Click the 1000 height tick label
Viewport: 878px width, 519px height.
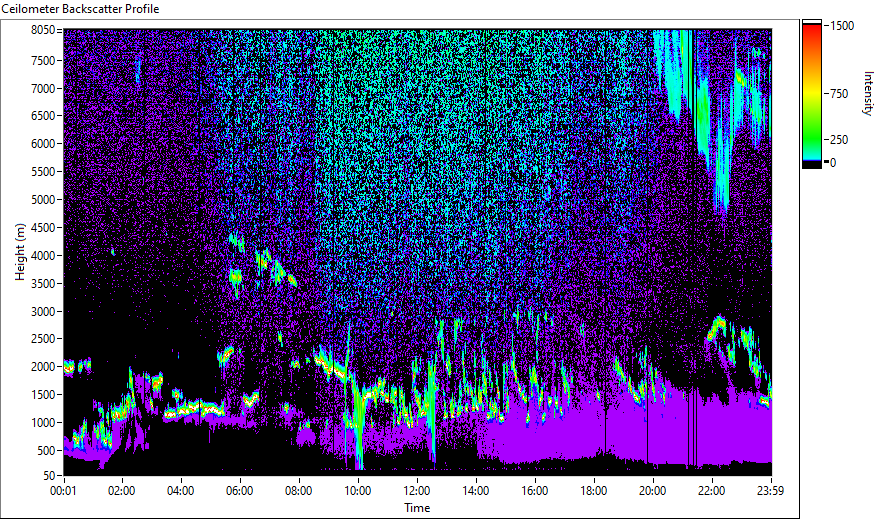pyautogui.click(x=43, y=423)
